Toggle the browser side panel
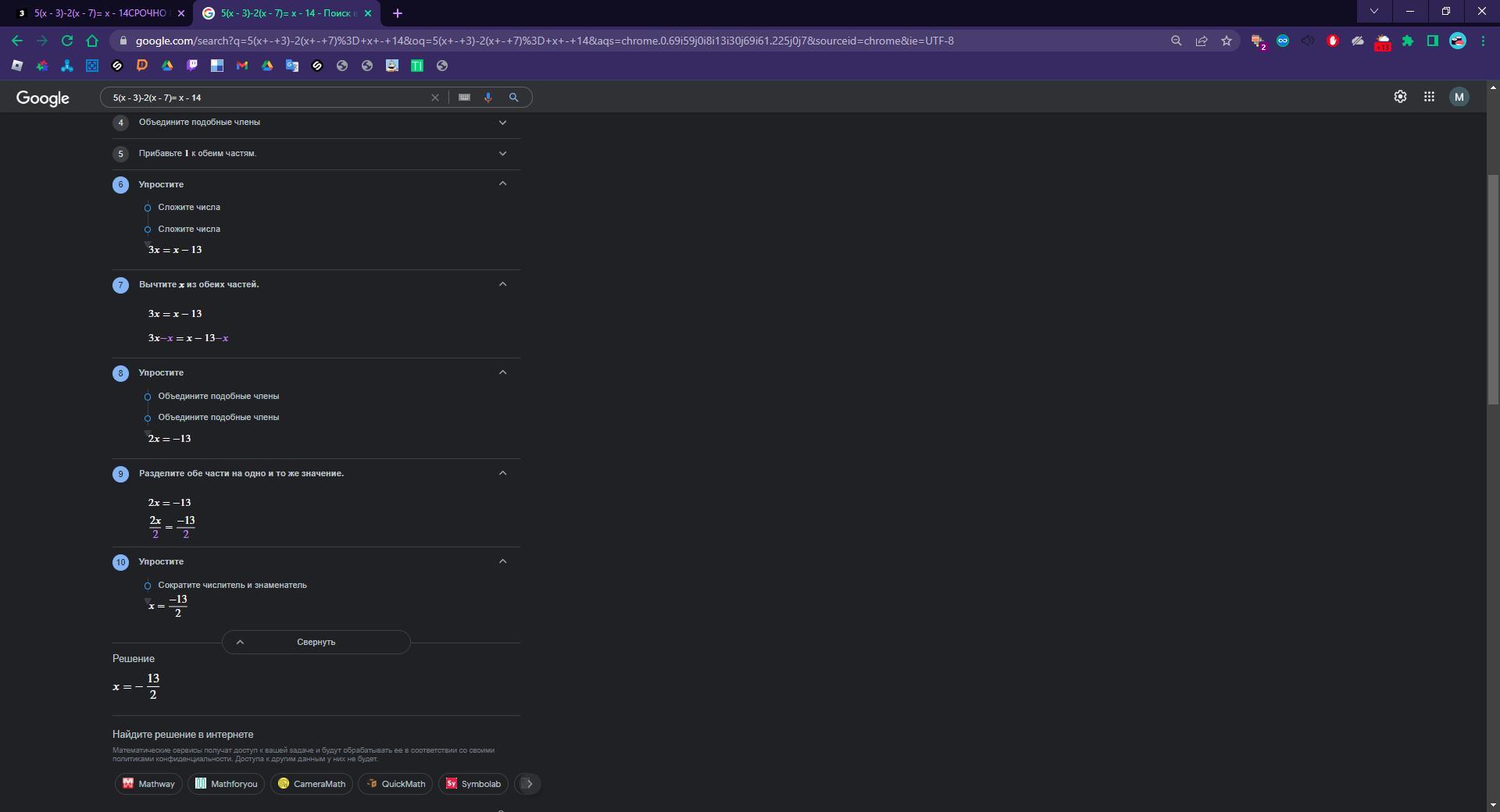 tap(1433, 41)
